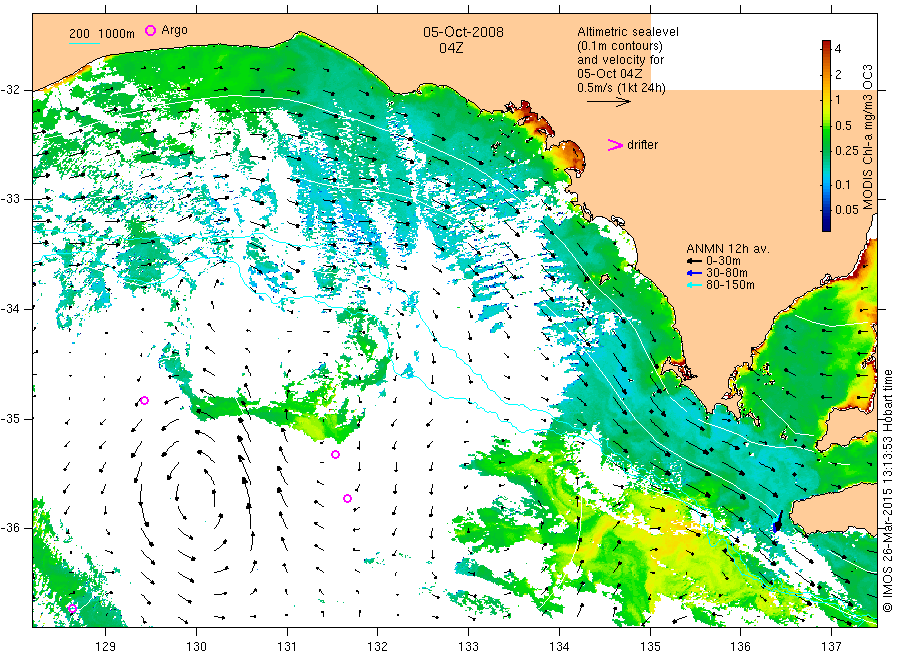The width and height of the screenshot is (900, 660).
Task: Click the '80-150m' depth label
Action: [730, 285]
